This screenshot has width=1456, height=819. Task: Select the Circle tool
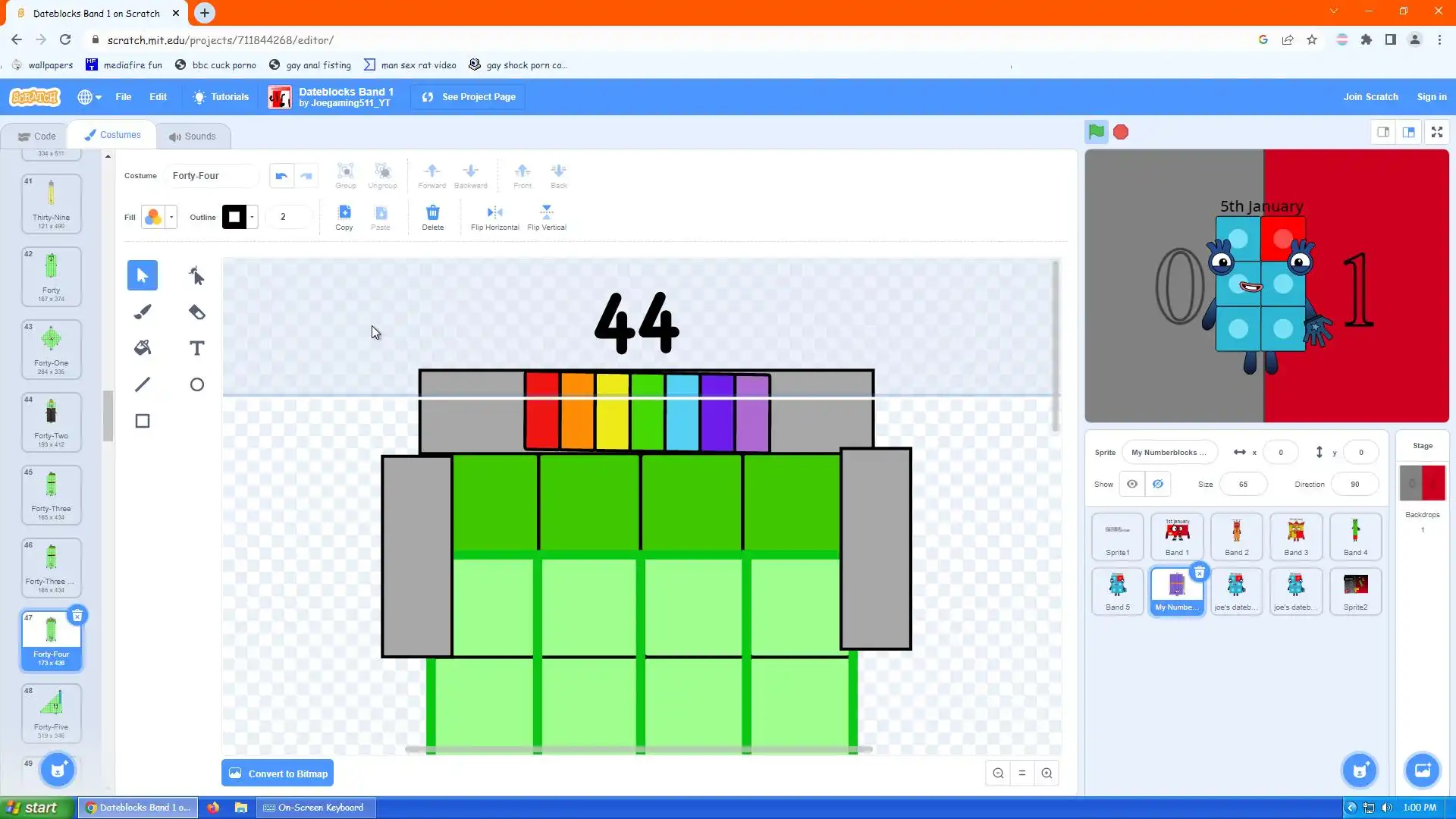coord(197,384)
